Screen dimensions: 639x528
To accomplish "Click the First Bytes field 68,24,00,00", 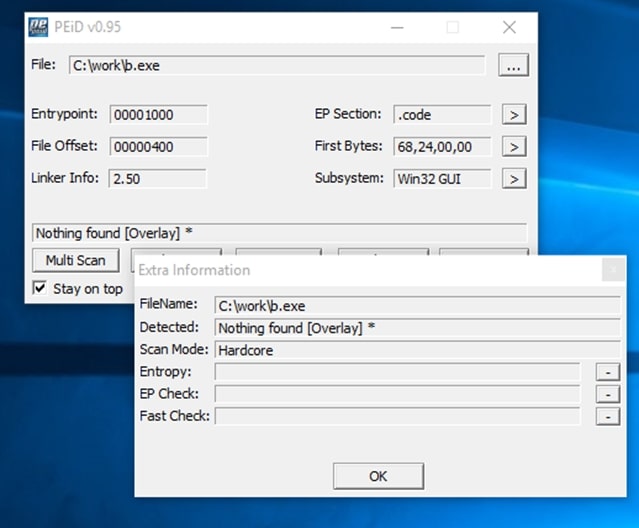I will 442,147.
